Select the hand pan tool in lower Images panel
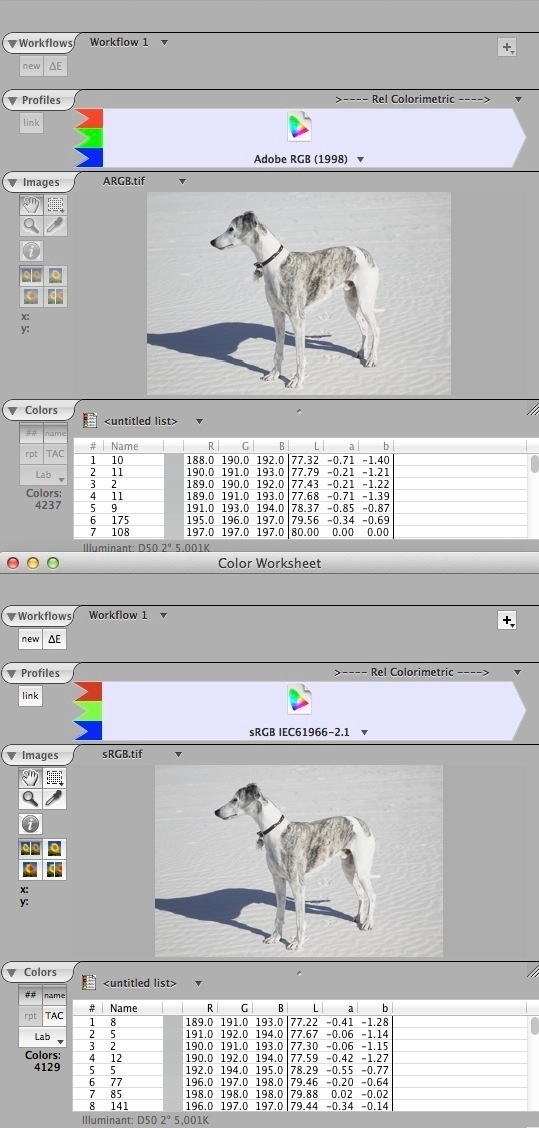Screen dimensions: 539x1128 coord(30,778)
